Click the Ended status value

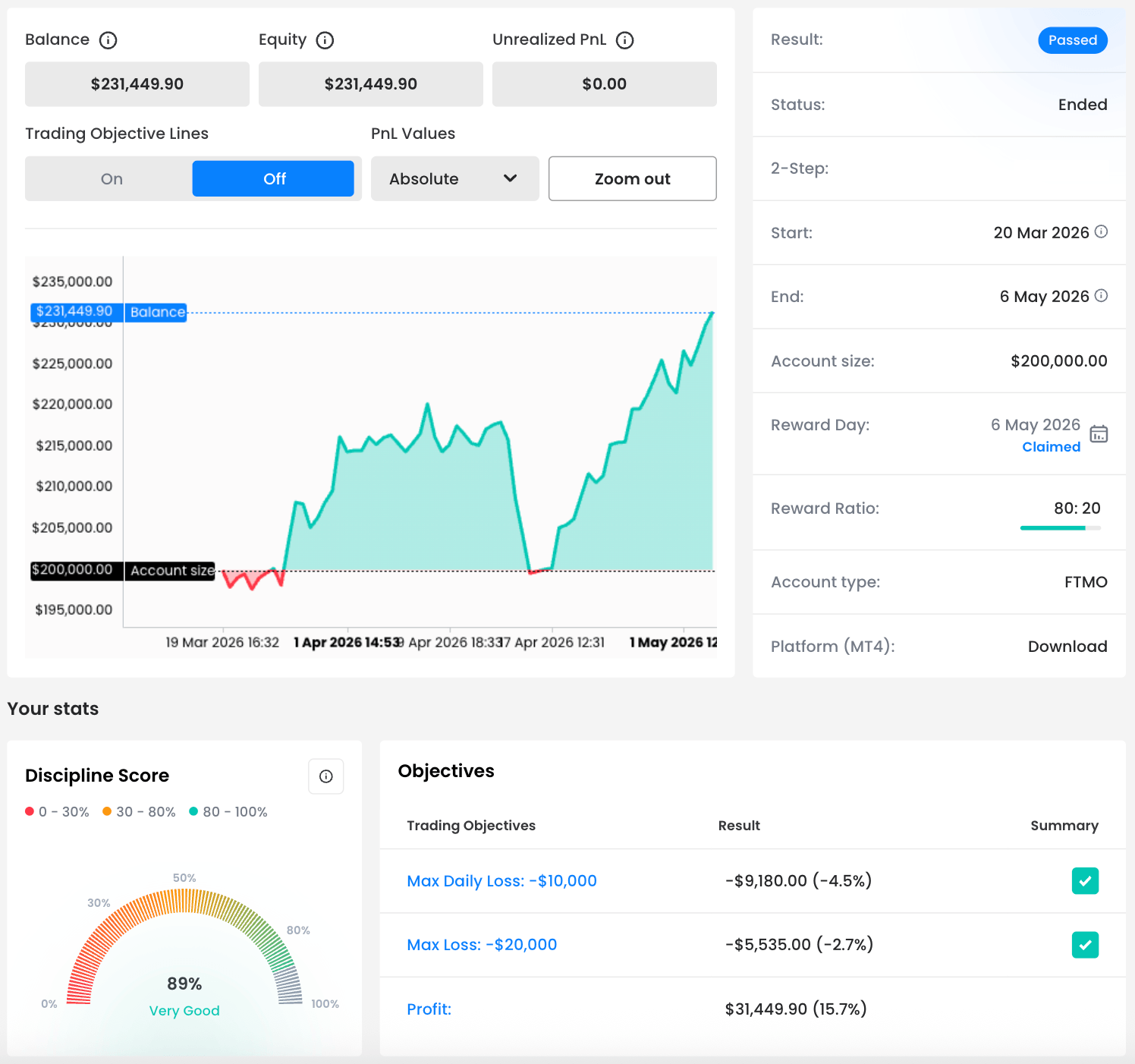1083,105
